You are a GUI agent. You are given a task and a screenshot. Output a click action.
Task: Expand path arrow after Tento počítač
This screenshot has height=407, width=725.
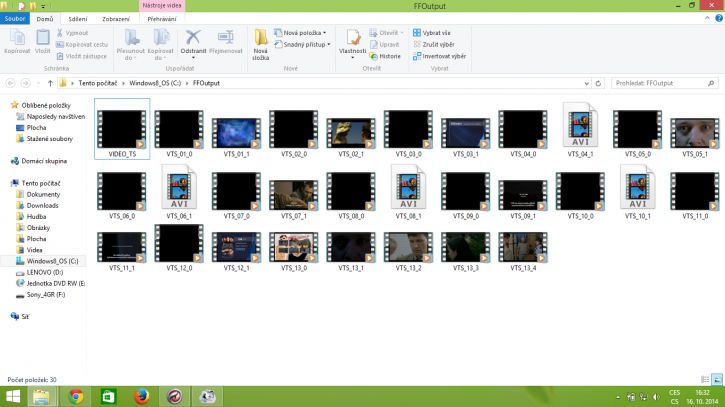(123, 83)
